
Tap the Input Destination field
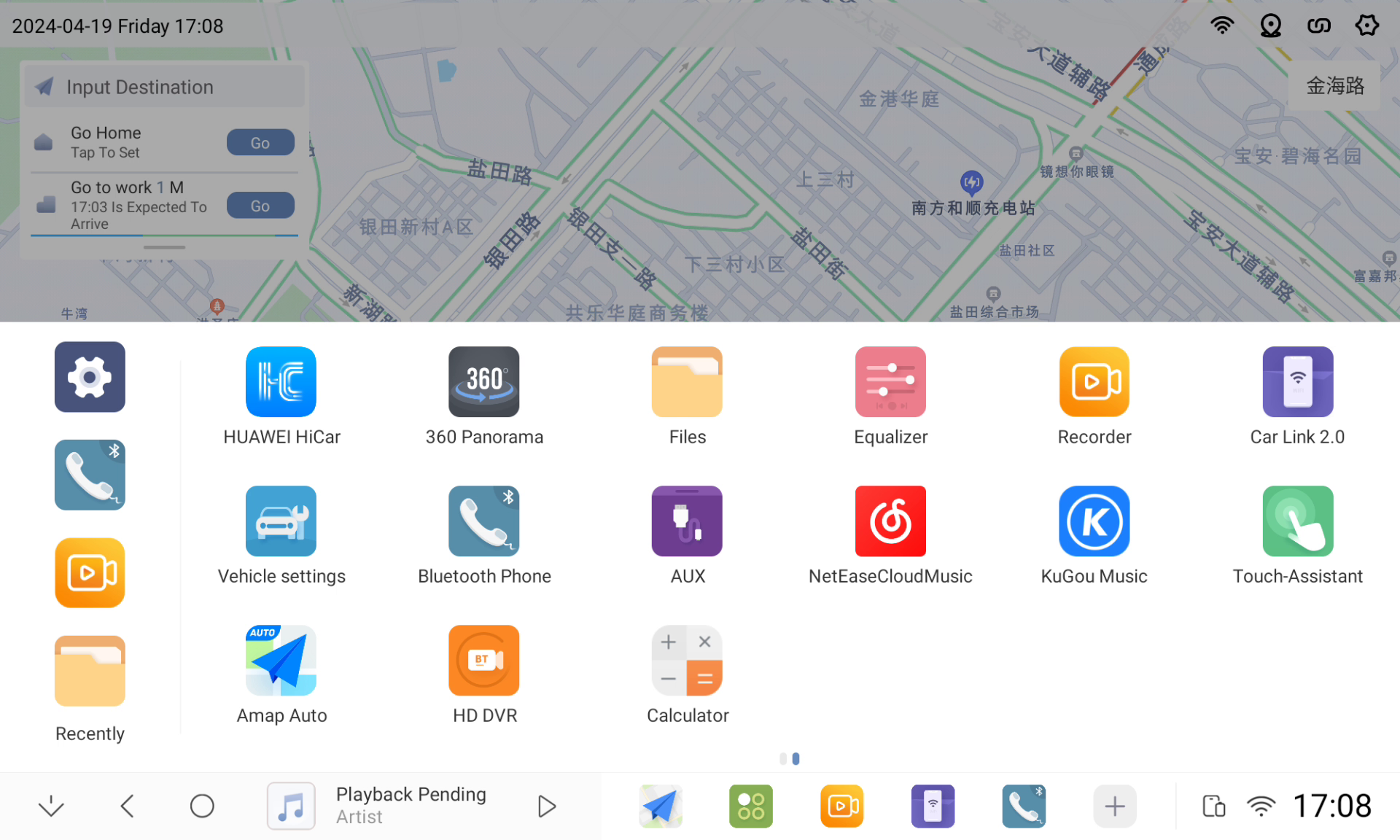164,87
